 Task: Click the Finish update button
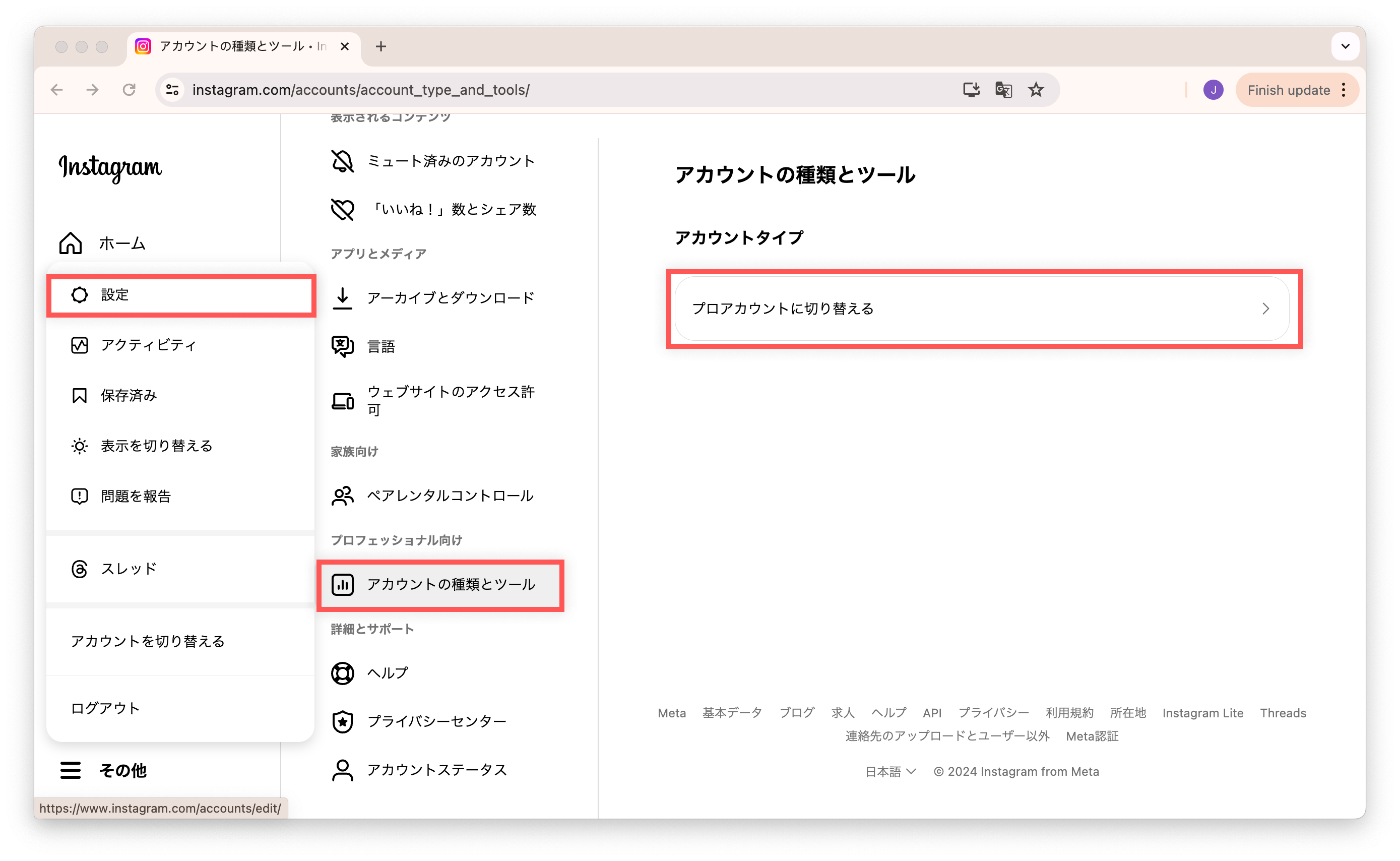click(1289, 90)
